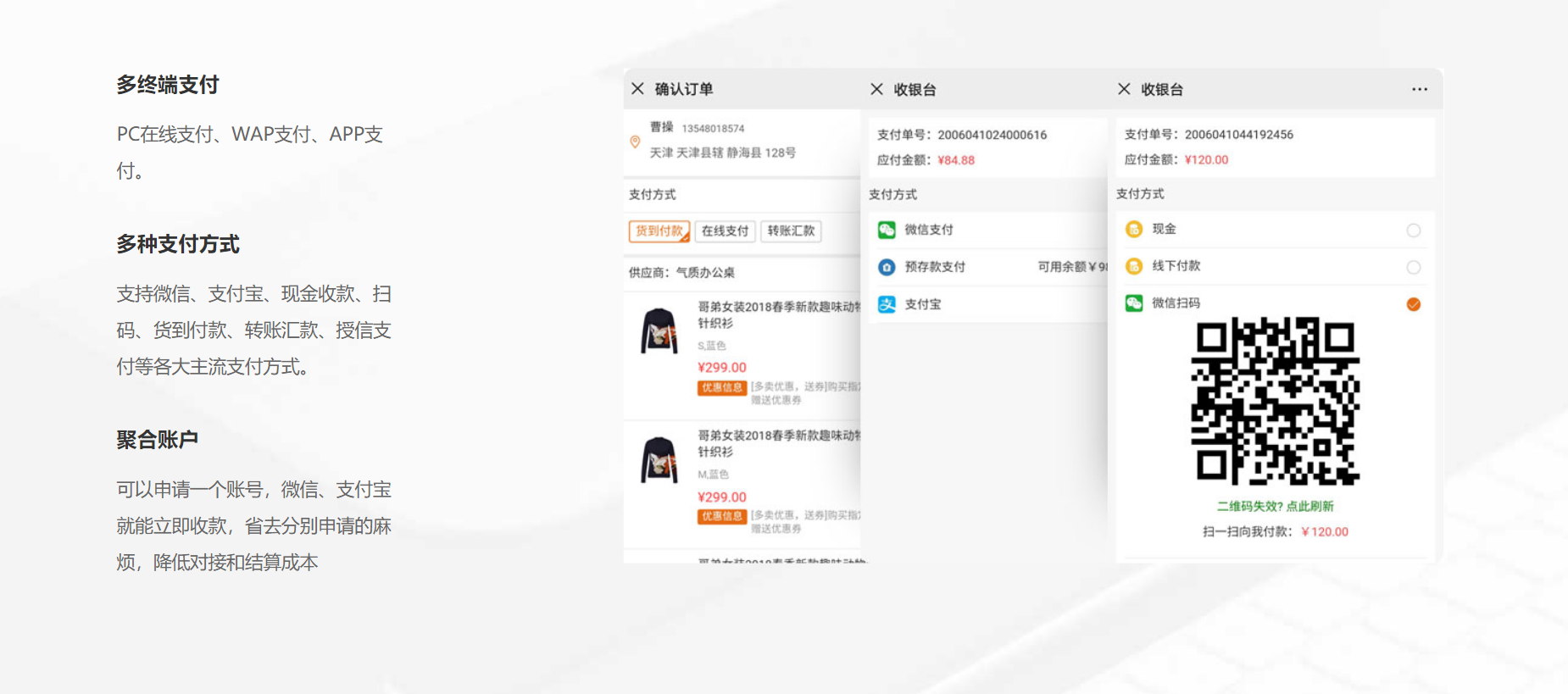Click the order number 2006041044192456
This screenshot has height=694, width=1568.
click(x=1239, y=135)
